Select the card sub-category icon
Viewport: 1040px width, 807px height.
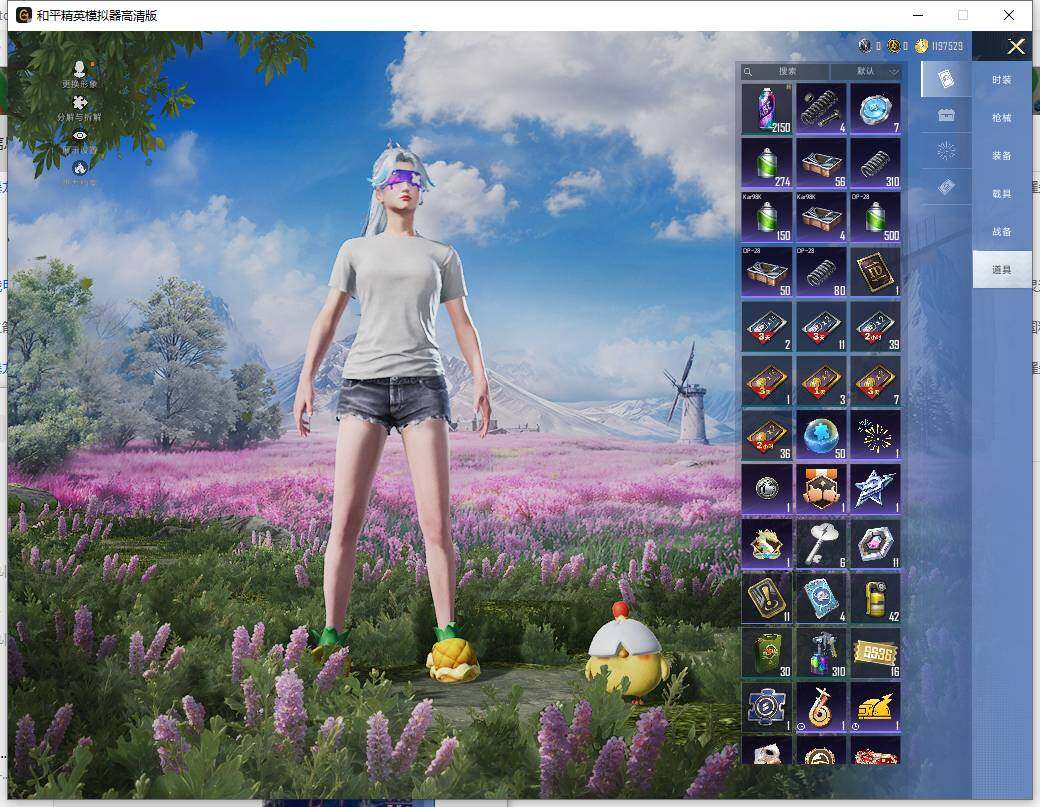(x=946, y=79)
